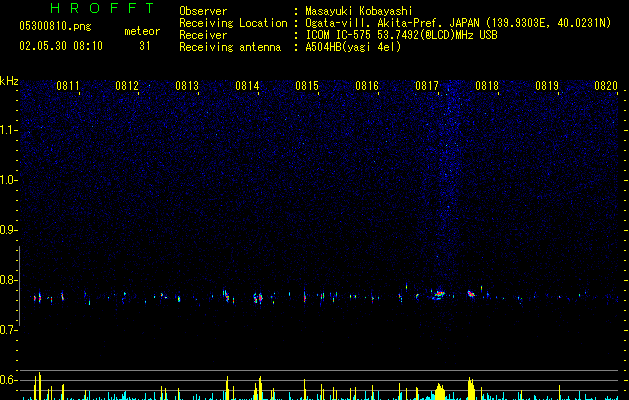Viewport: 629px width, 400px height.
Task: Click the meteor echo just before 0818
Action: [471, 294]
